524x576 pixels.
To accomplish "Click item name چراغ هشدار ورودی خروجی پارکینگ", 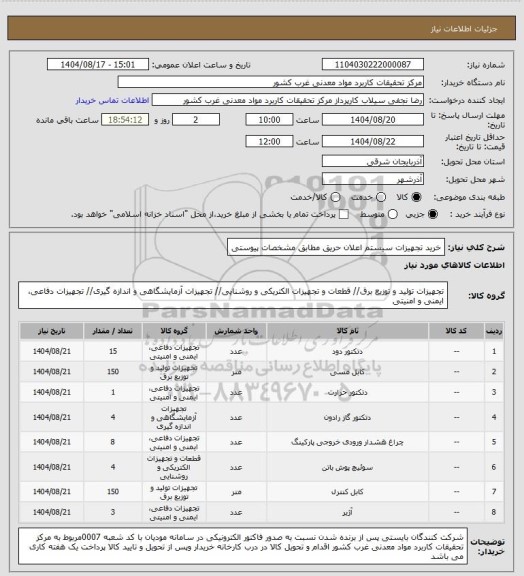I will (x=347, y=442).
